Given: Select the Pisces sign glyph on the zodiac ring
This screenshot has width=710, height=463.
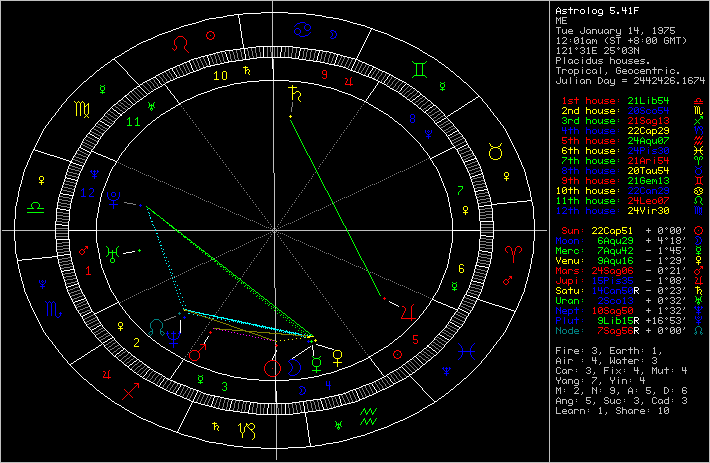Looking at the screenshot, I should [x=464, y=350].
